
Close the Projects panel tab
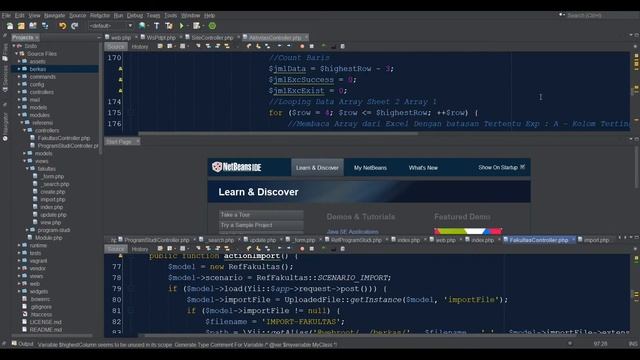37,38
